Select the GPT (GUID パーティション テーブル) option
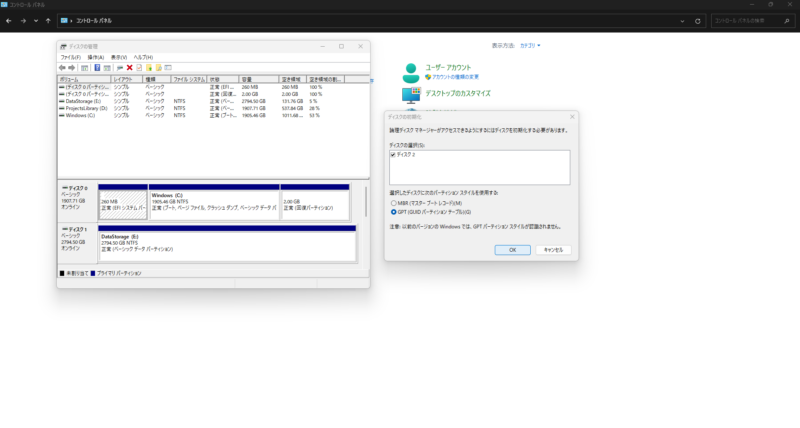 (x=393, y=212)
